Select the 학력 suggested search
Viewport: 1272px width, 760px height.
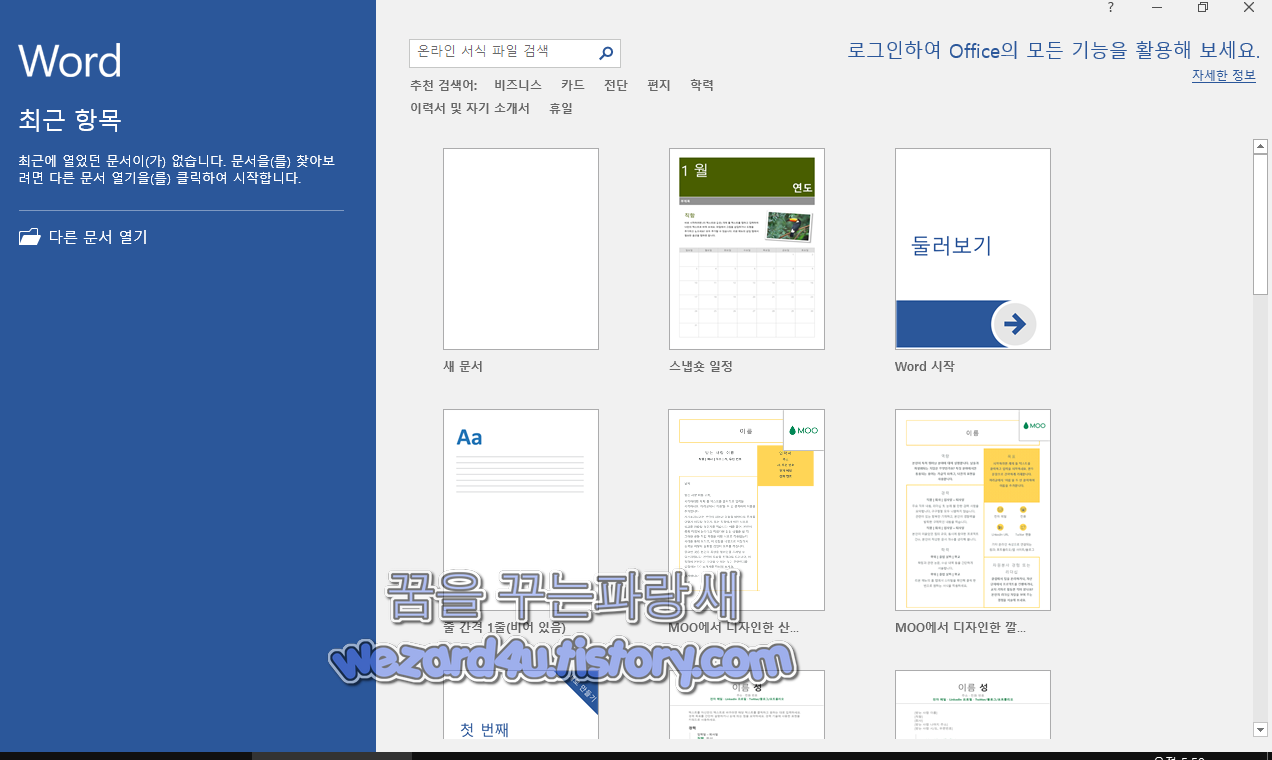(x=702, y=85)
